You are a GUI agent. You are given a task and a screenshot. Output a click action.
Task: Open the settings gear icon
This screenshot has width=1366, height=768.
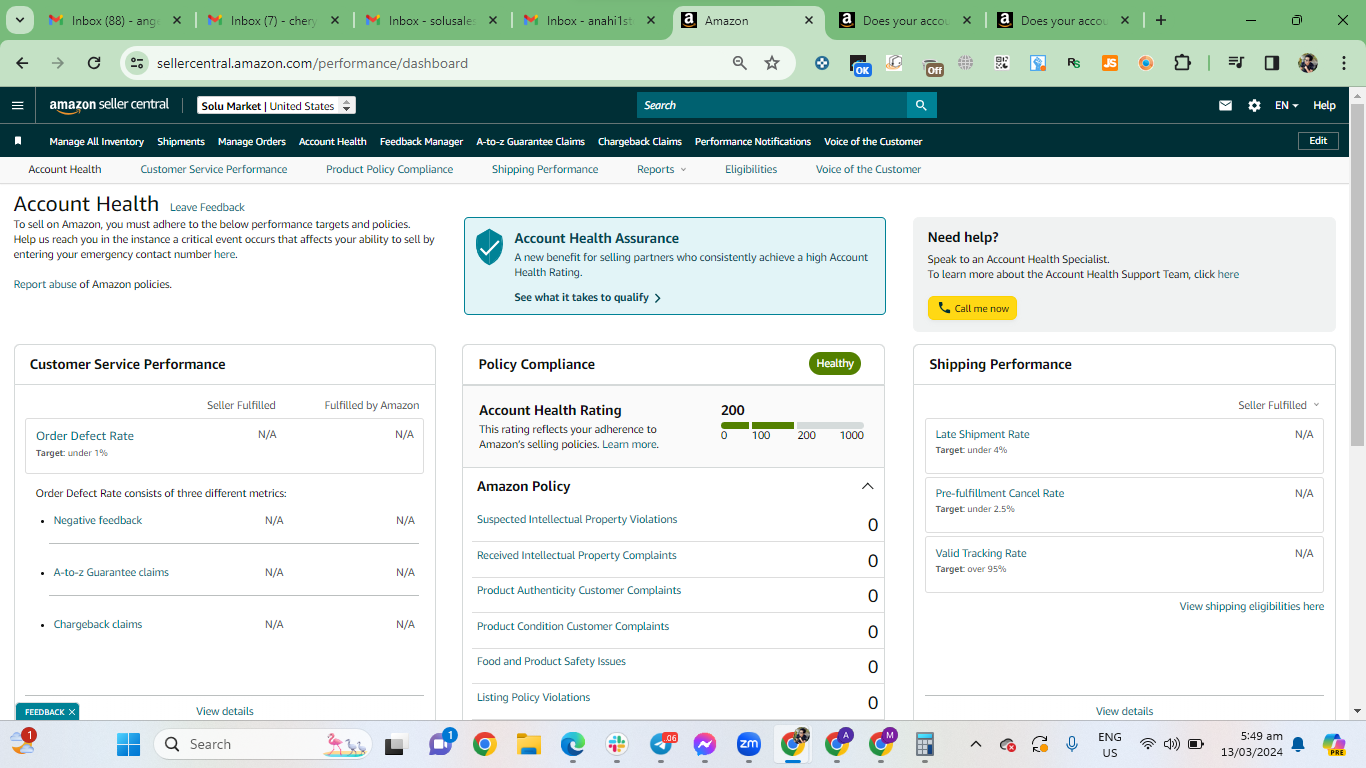click(x=1254, y=105)
